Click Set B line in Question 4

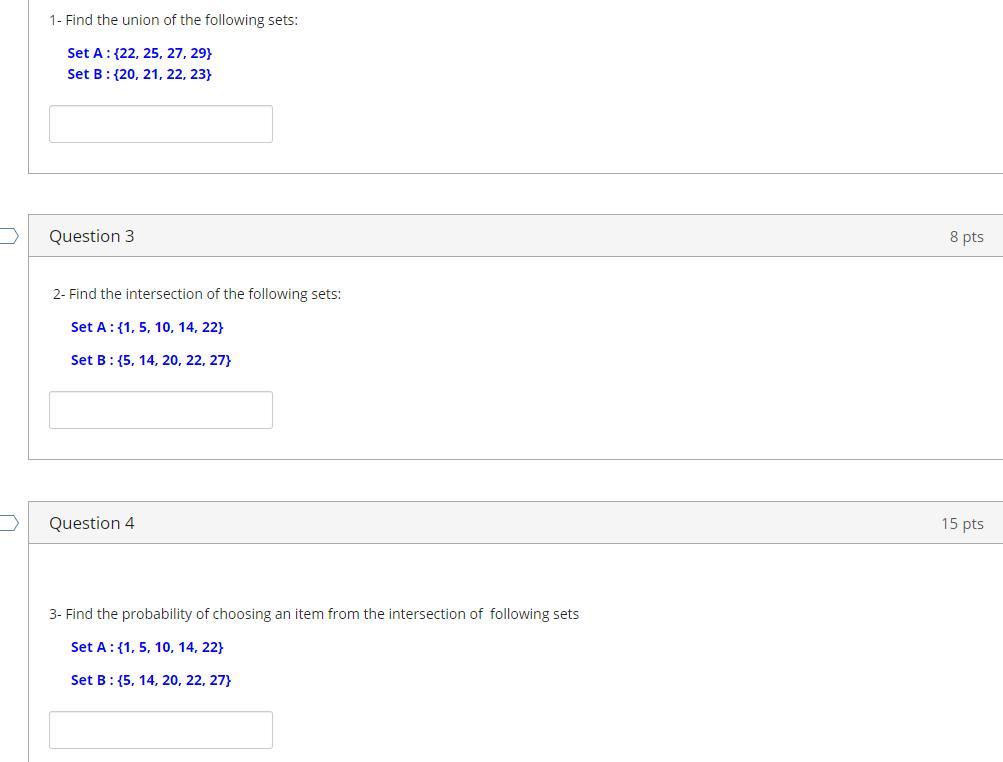(151, 680)
